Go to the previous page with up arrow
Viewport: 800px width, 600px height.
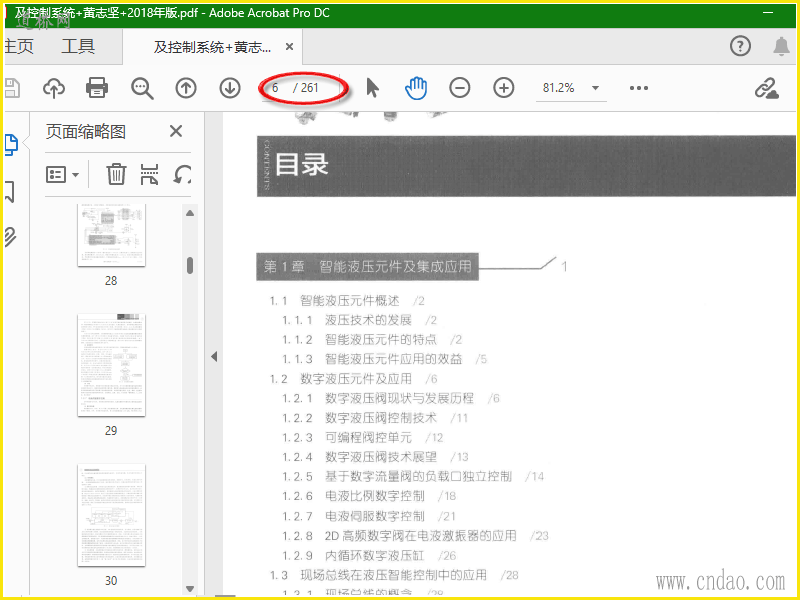pos(186,88)
